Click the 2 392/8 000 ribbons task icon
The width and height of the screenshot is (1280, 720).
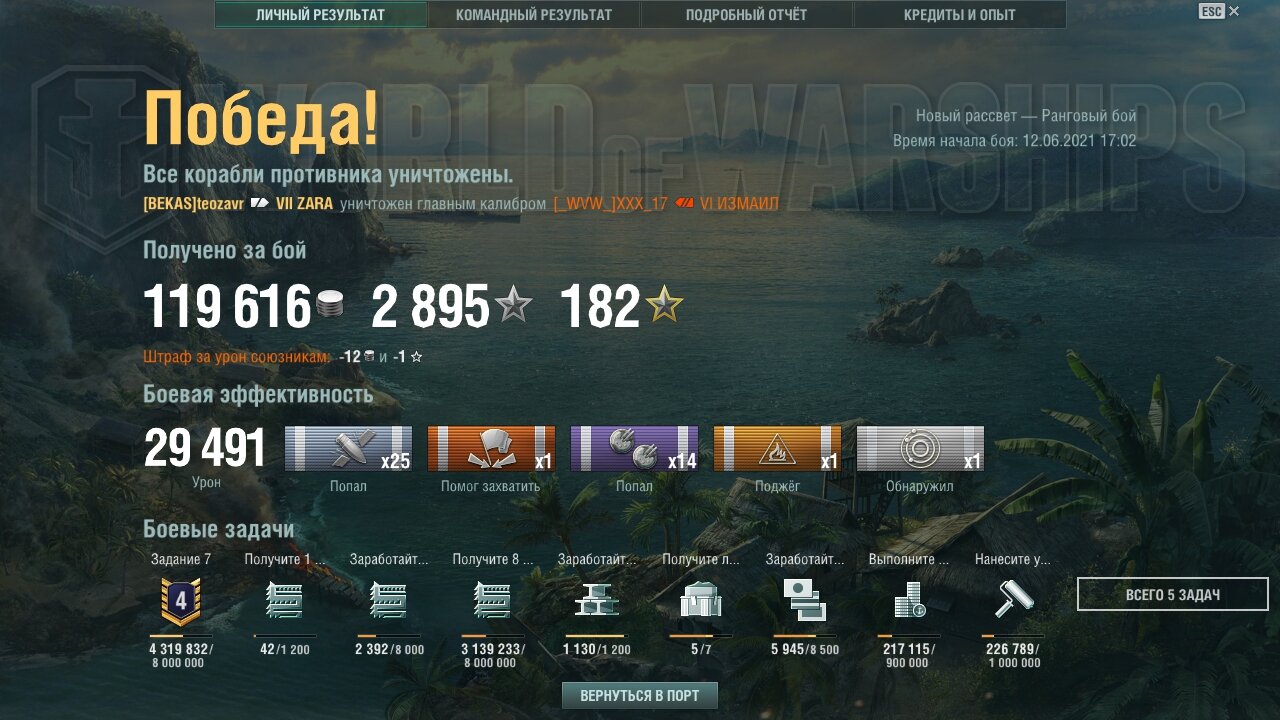click(x=388, y=599)
